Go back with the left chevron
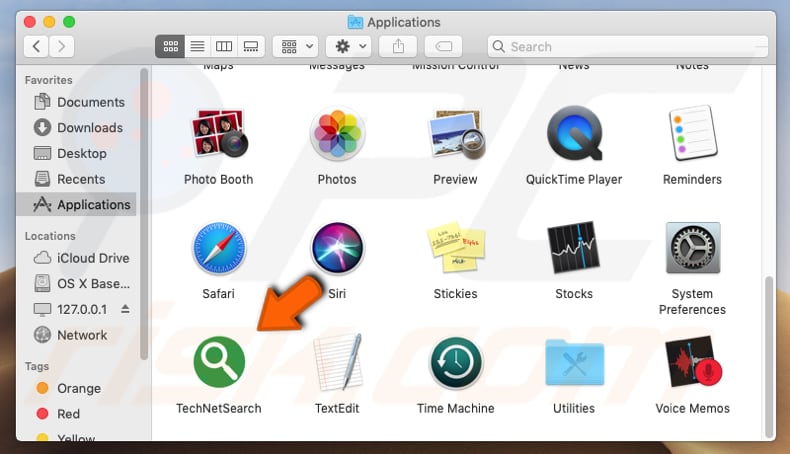Image resolution: width=790 pixels, height=454 pixels. click(36, 46)
